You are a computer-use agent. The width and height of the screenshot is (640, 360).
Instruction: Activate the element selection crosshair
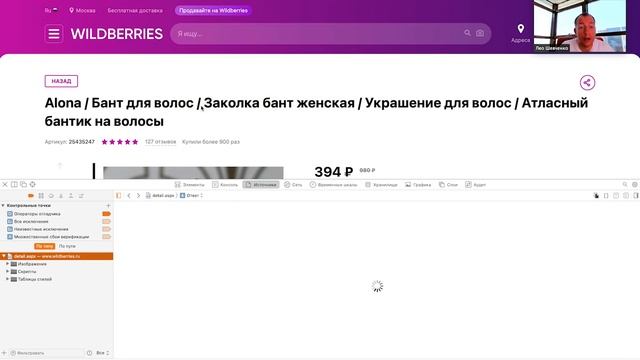pos(33,184)
